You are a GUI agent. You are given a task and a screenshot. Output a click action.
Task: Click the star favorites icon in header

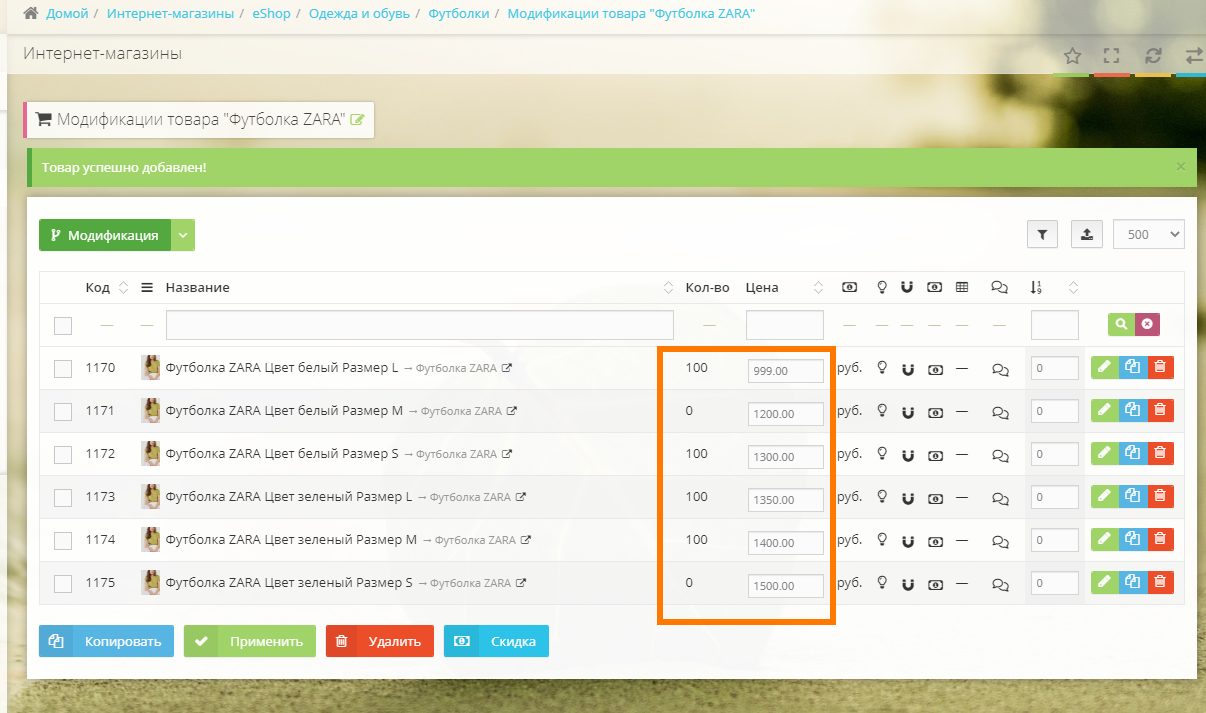1072,55
